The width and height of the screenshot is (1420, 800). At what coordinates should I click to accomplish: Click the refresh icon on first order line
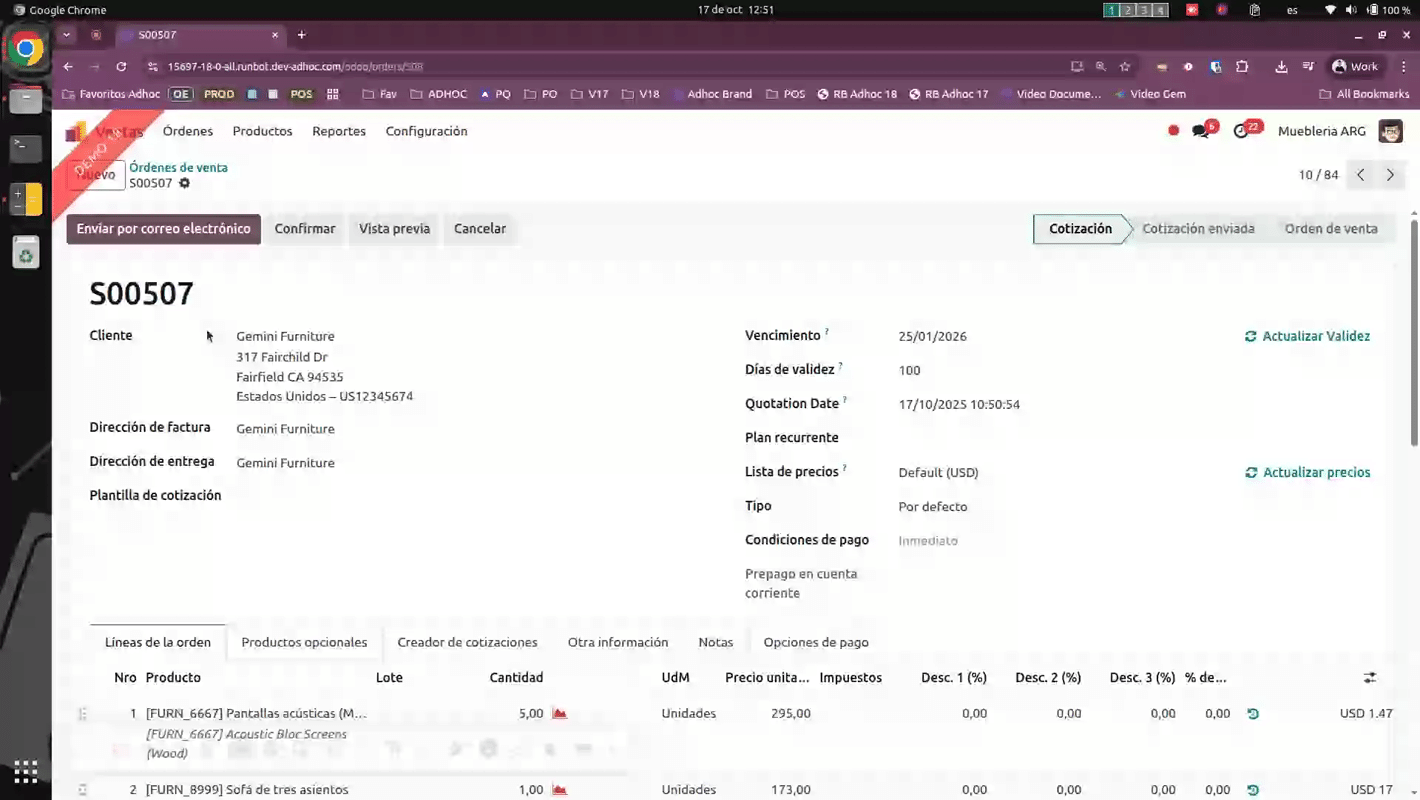point(1253,714)
